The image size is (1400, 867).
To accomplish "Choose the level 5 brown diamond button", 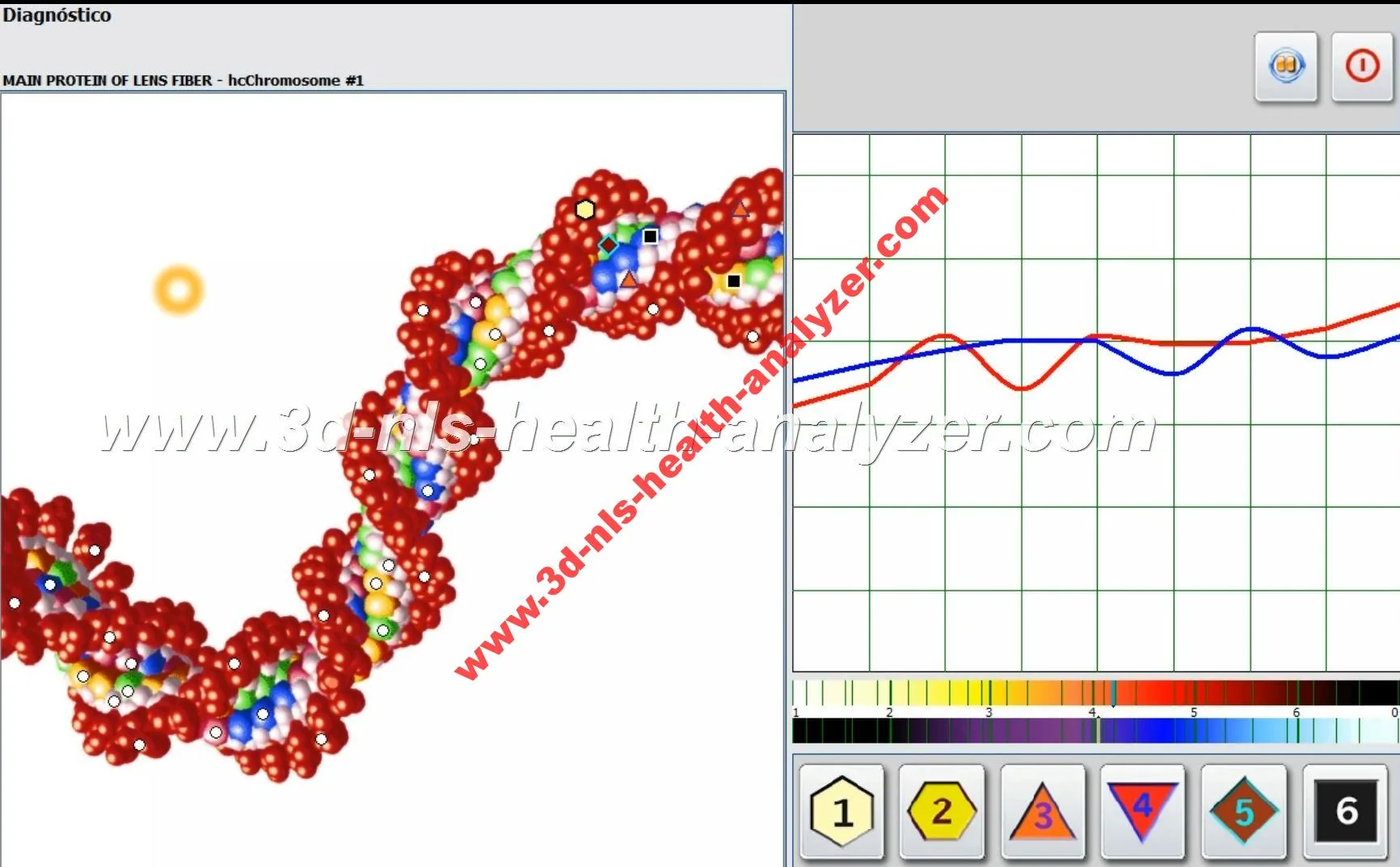I will click(1243, 810).
